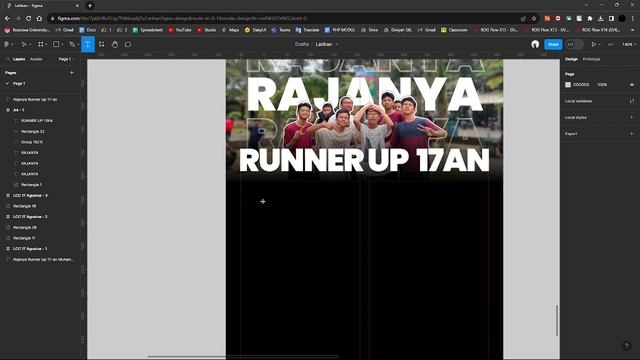Click the blue Share button
This screenshot has width=640, height=360.
point(553,44)
